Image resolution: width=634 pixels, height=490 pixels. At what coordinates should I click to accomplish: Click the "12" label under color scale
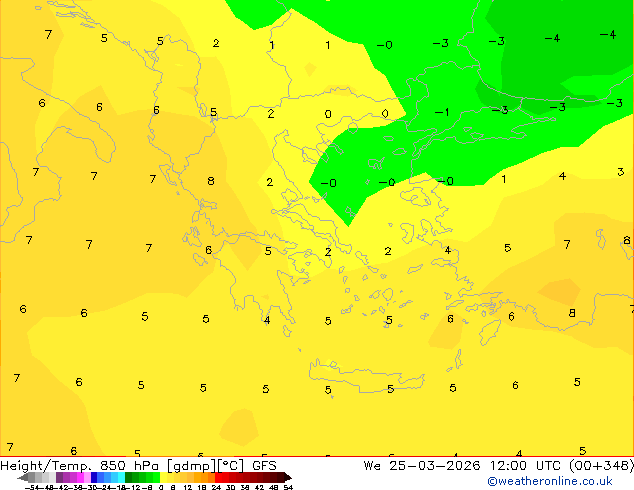(188, 487)
